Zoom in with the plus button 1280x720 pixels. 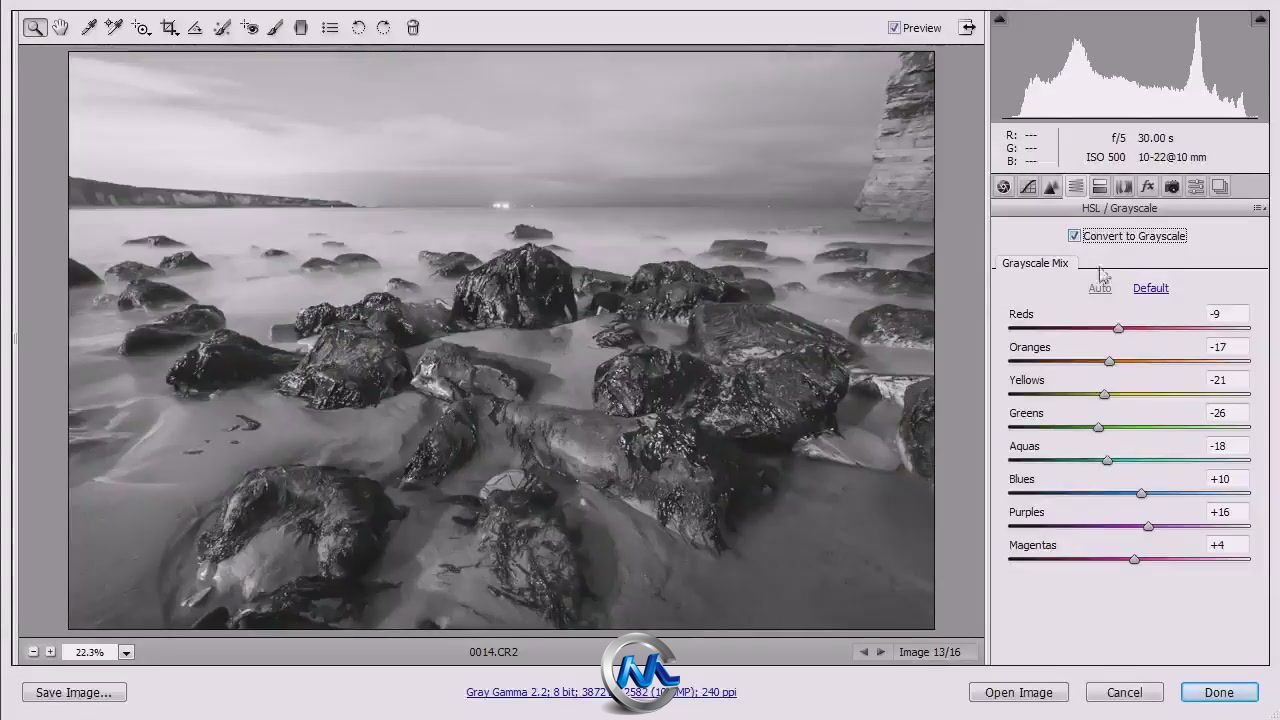pyautogui.click(x=50, y=652)
